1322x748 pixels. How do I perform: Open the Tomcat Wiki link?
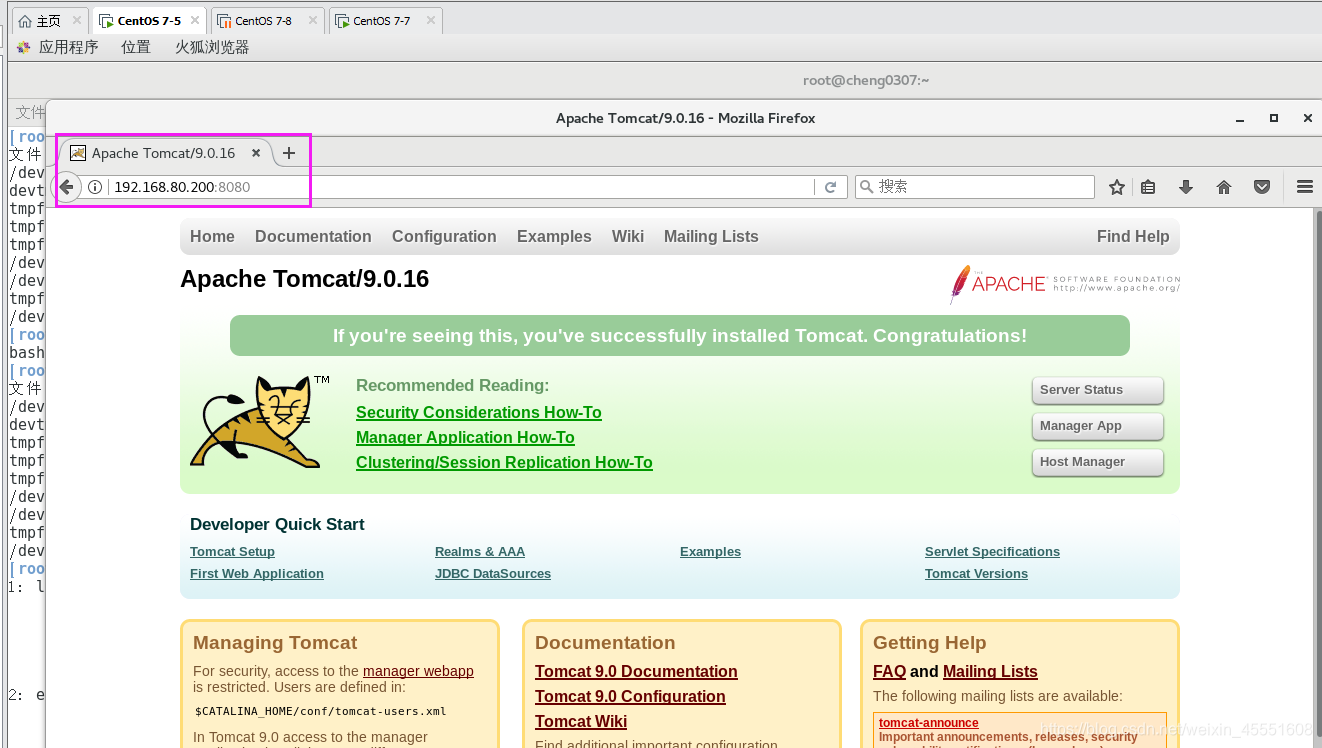[581, 722]
